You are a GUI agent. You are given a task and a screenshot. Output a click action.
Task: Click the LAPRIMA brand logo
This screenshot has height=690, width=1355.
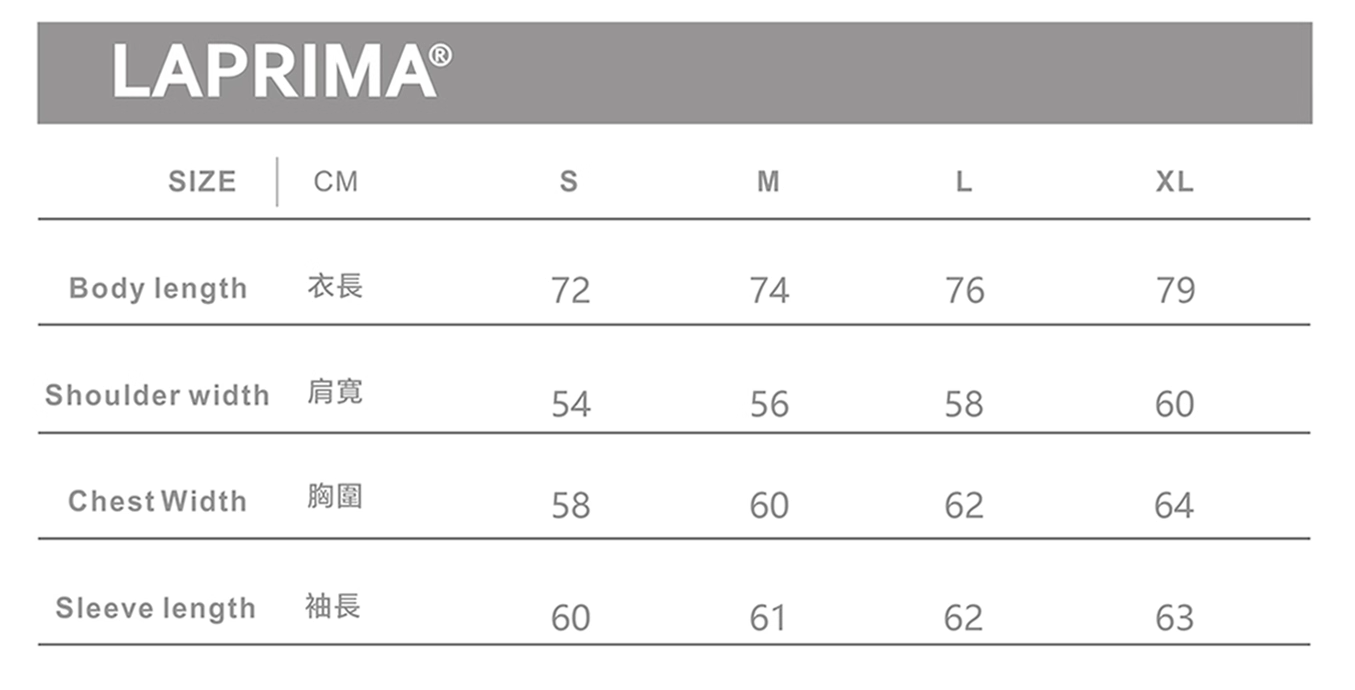[281, 71]
